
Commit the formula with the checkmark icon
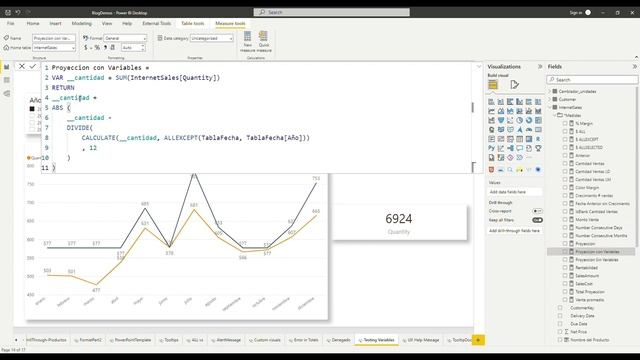pyautogui.click(x=33, y=66)
